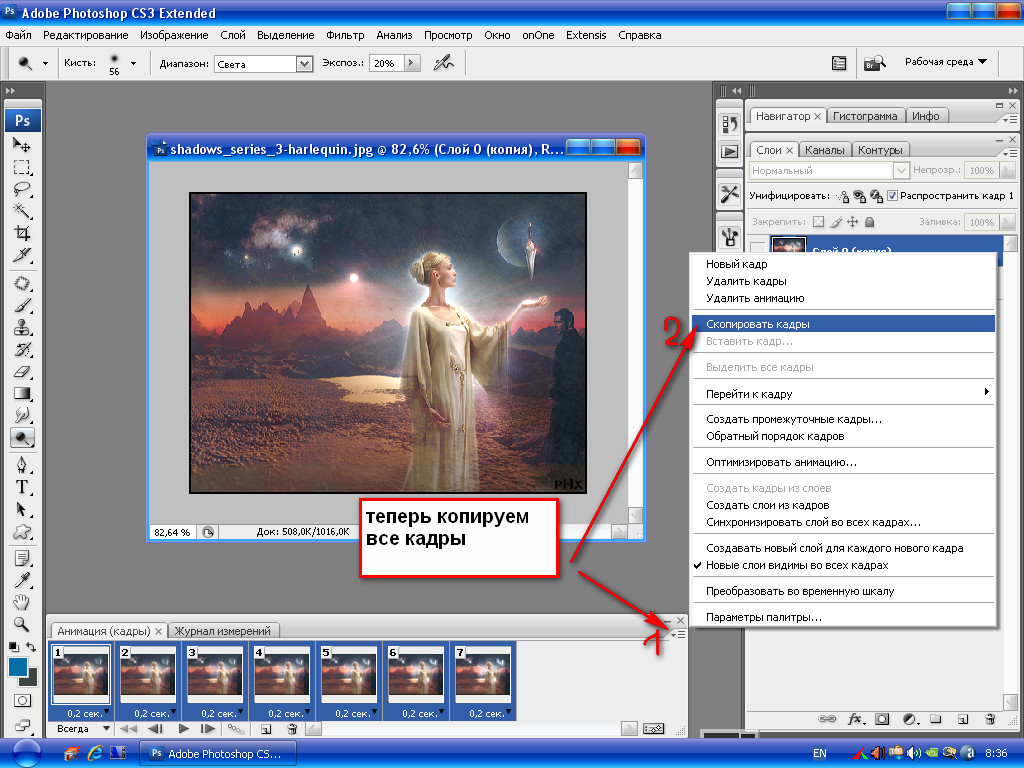Open the Экспоз. exposure slider arrow
Screen dimensions: 1024x768
pyautogui.click(x=411, y=63)
